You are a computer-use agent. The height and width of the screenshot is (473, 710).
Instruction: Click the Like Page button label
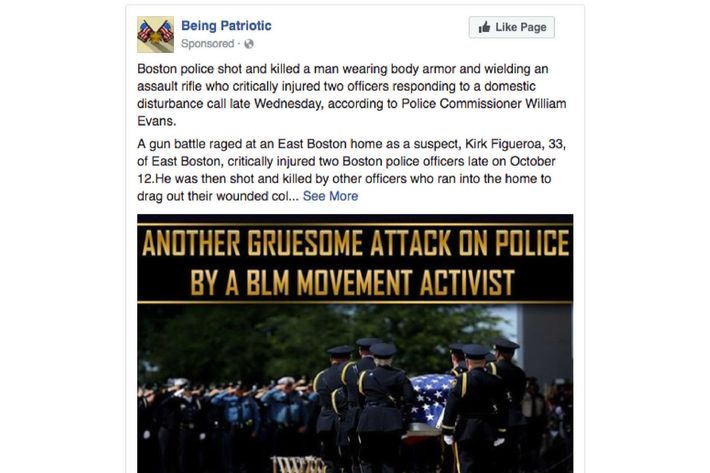click(521, 27)
